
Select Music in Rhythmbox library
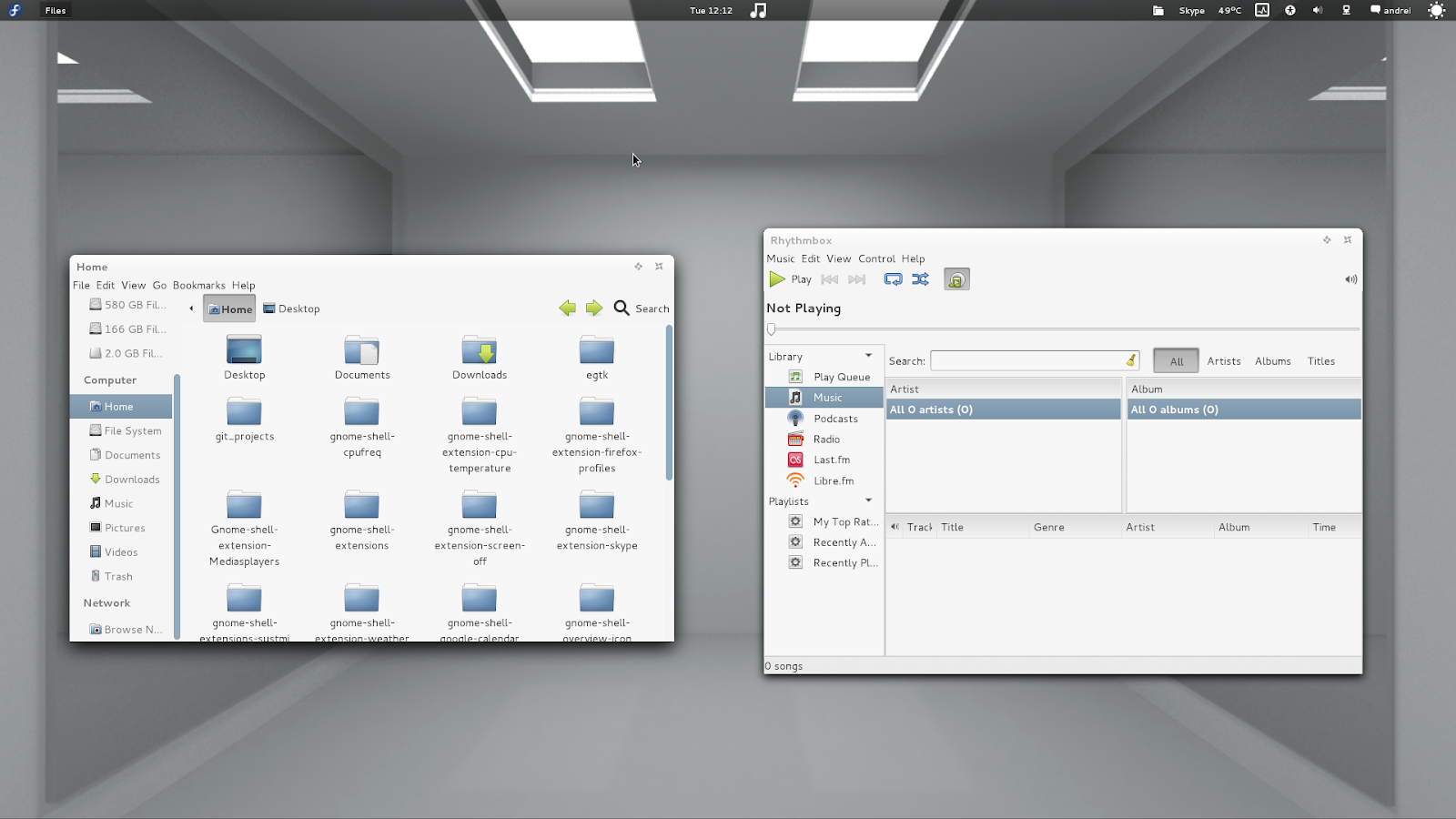coord(824,398)
